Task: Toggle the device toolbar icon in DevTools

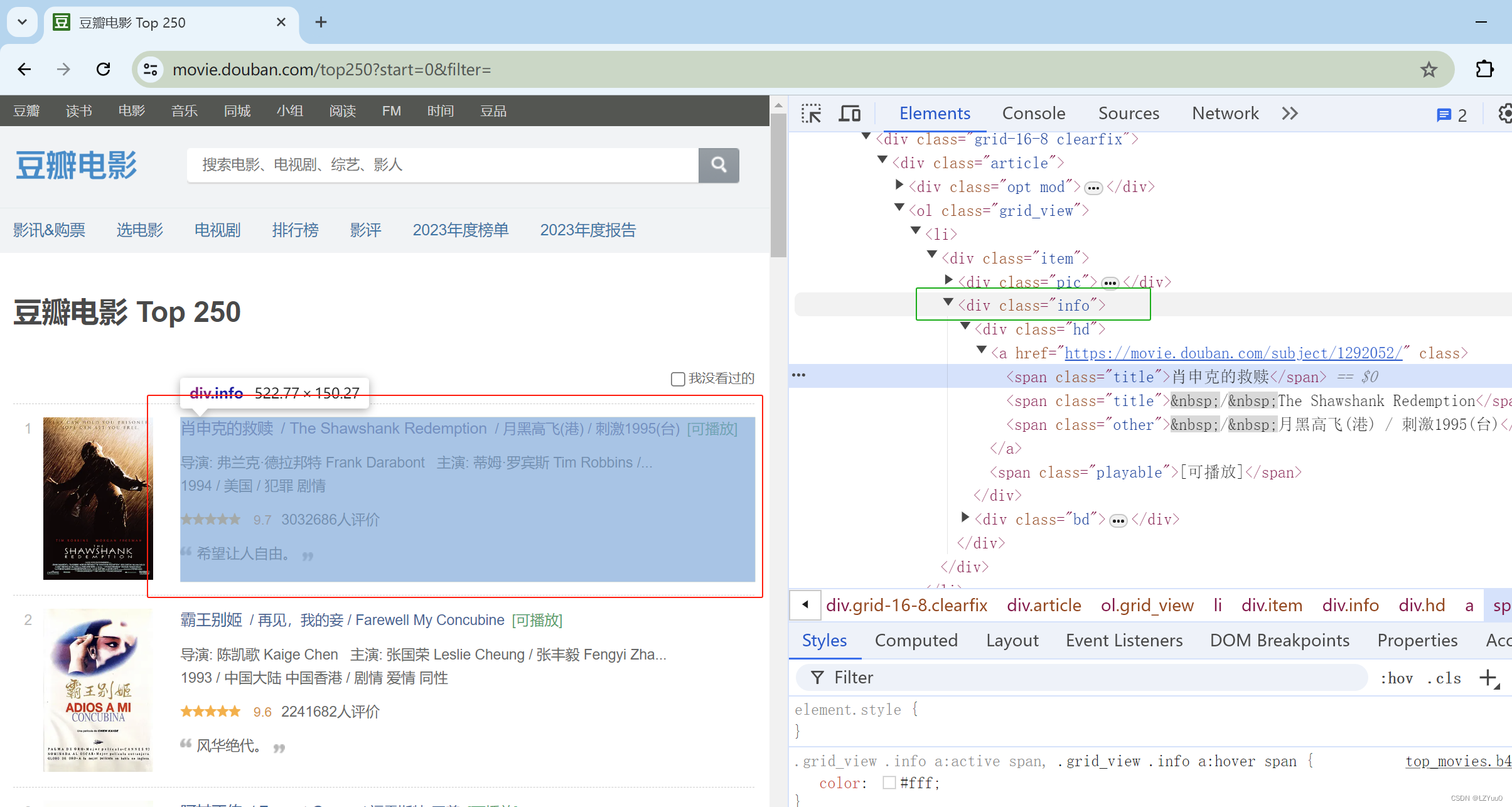Action: 850,114
